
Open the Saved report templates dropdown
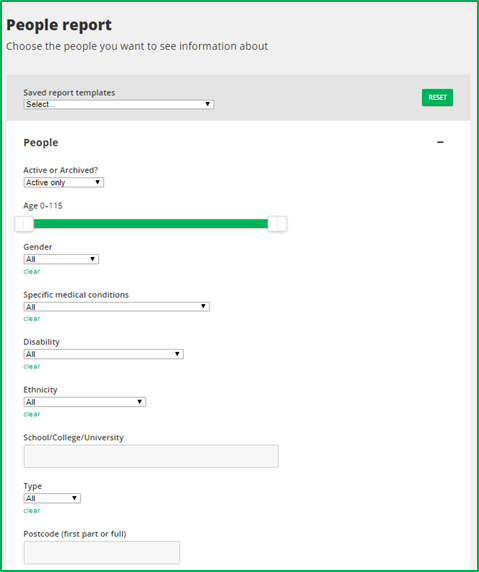pyautogui.click(x=119, y=104)
